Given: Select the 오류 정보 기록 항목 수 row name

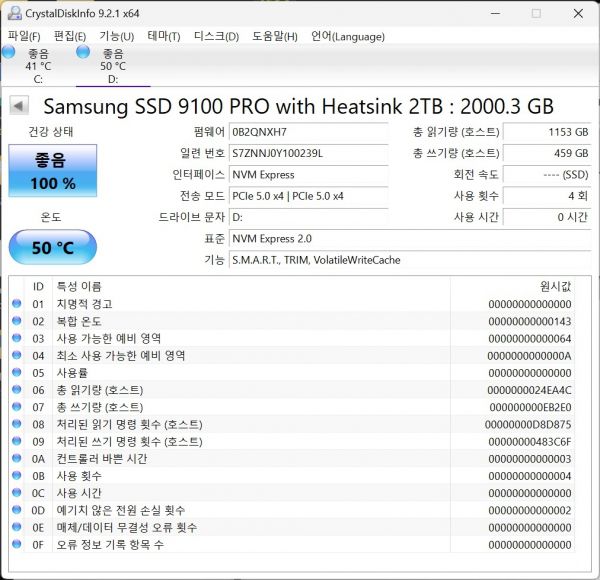Looking at the screenshot, I should tap(110, 544).
